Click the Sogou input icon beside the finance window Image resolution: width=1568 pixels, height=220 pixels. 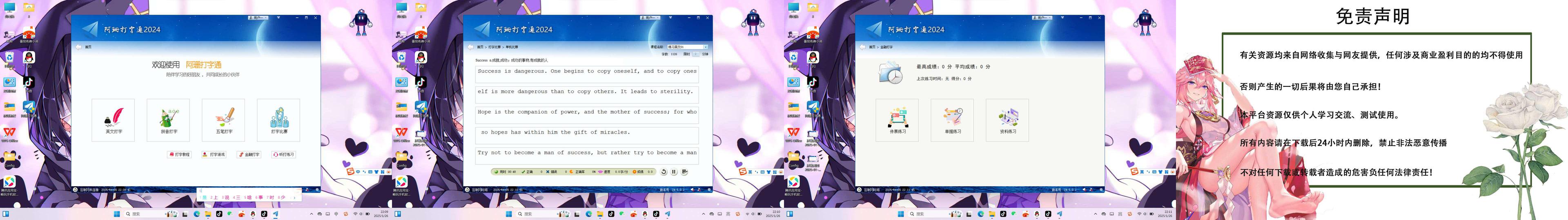tap(1134, 172)
